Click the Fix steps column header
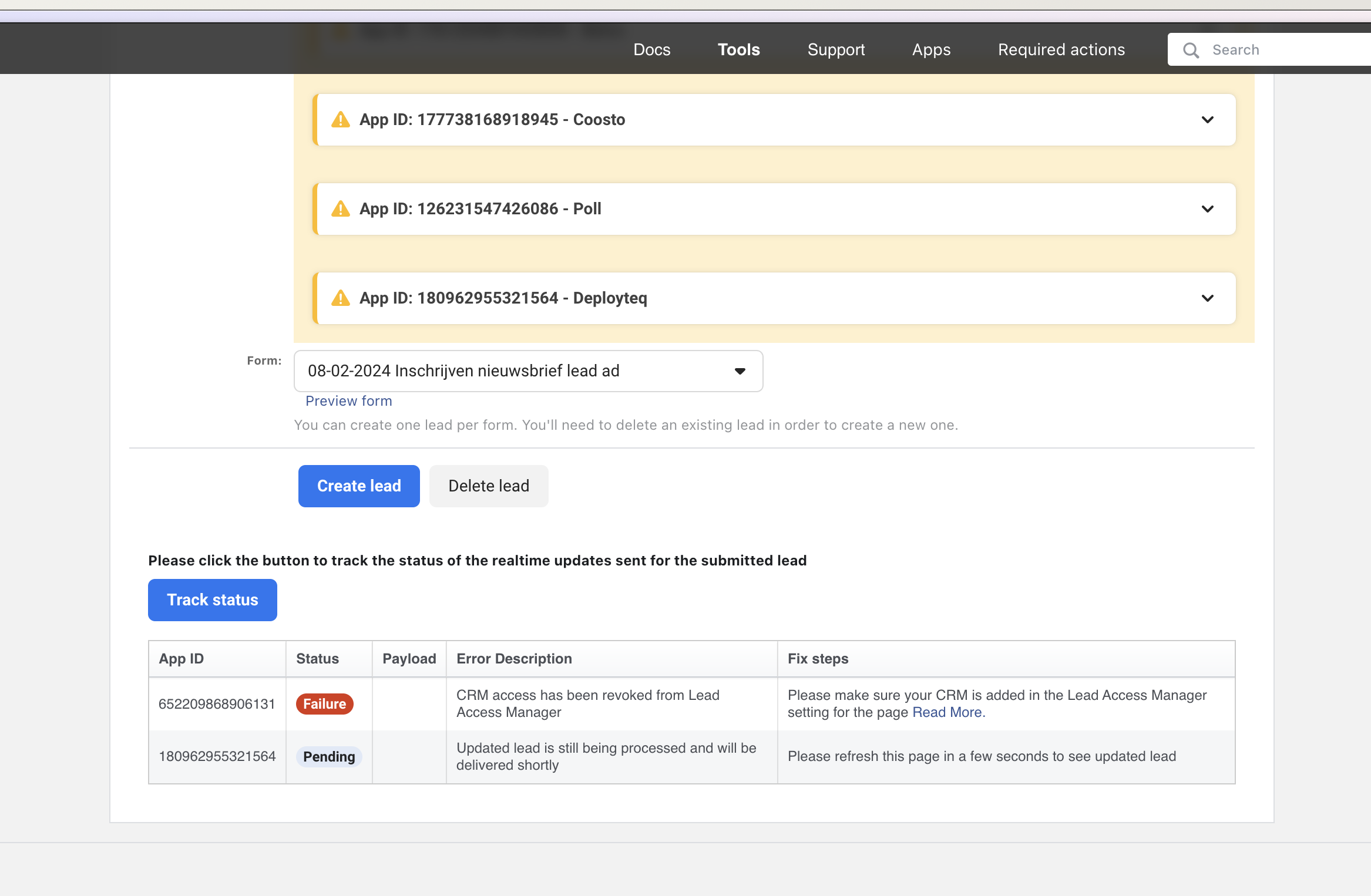The image size is (1371, 896). click(1006, 659)
